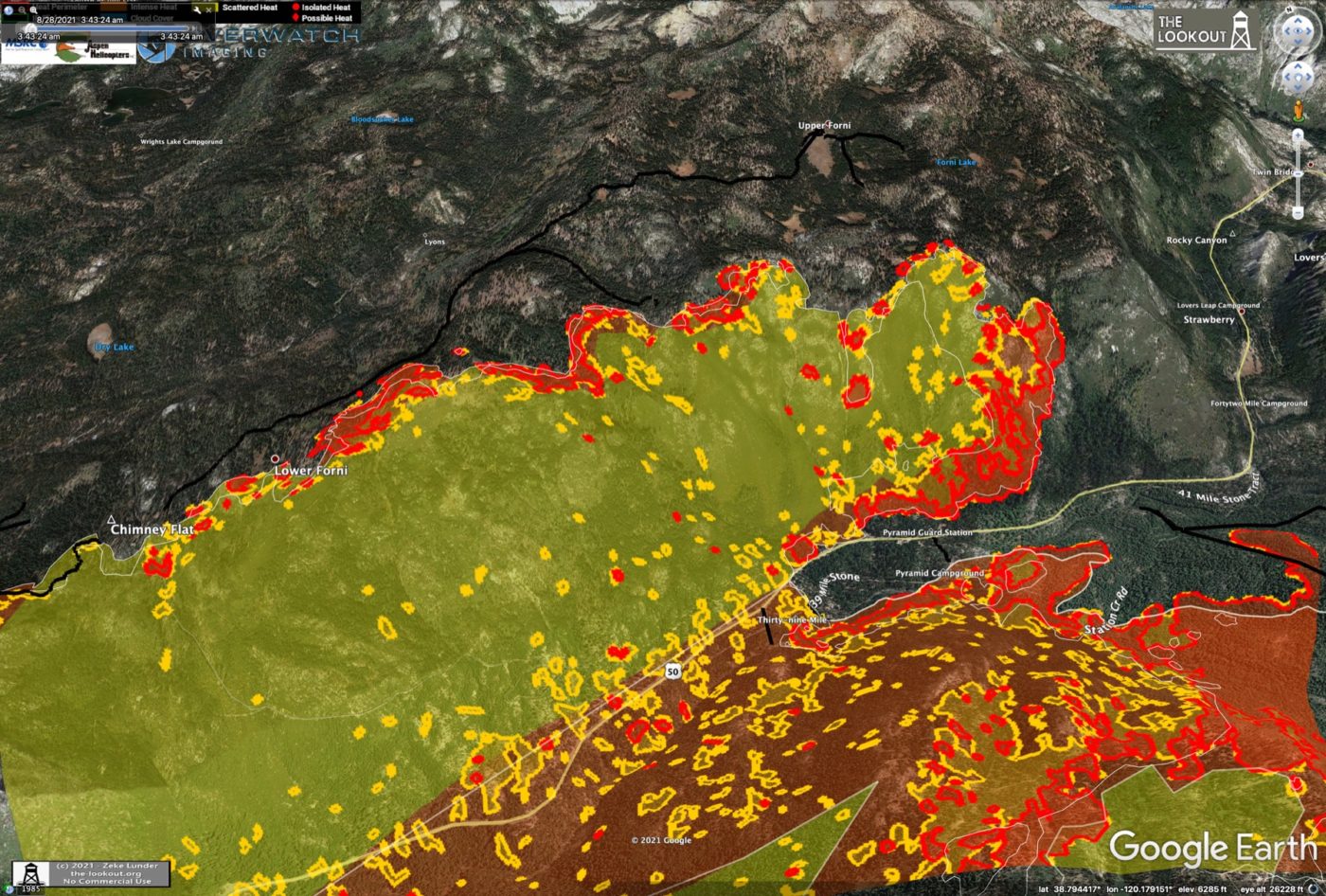The image size is (1326, 896).
Task: Tilt view down with look joystick
Action: [x=1298, y=42]
